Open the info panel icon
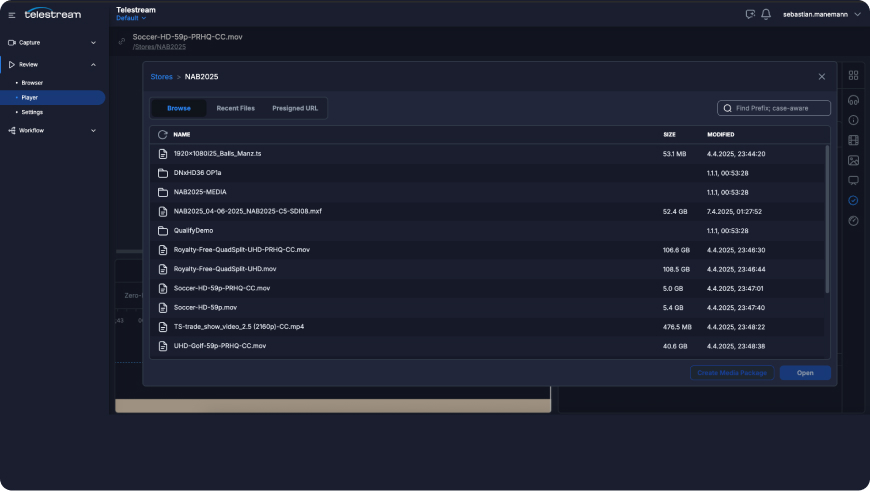This screenshot has width=870, height=491. point(853,120)
